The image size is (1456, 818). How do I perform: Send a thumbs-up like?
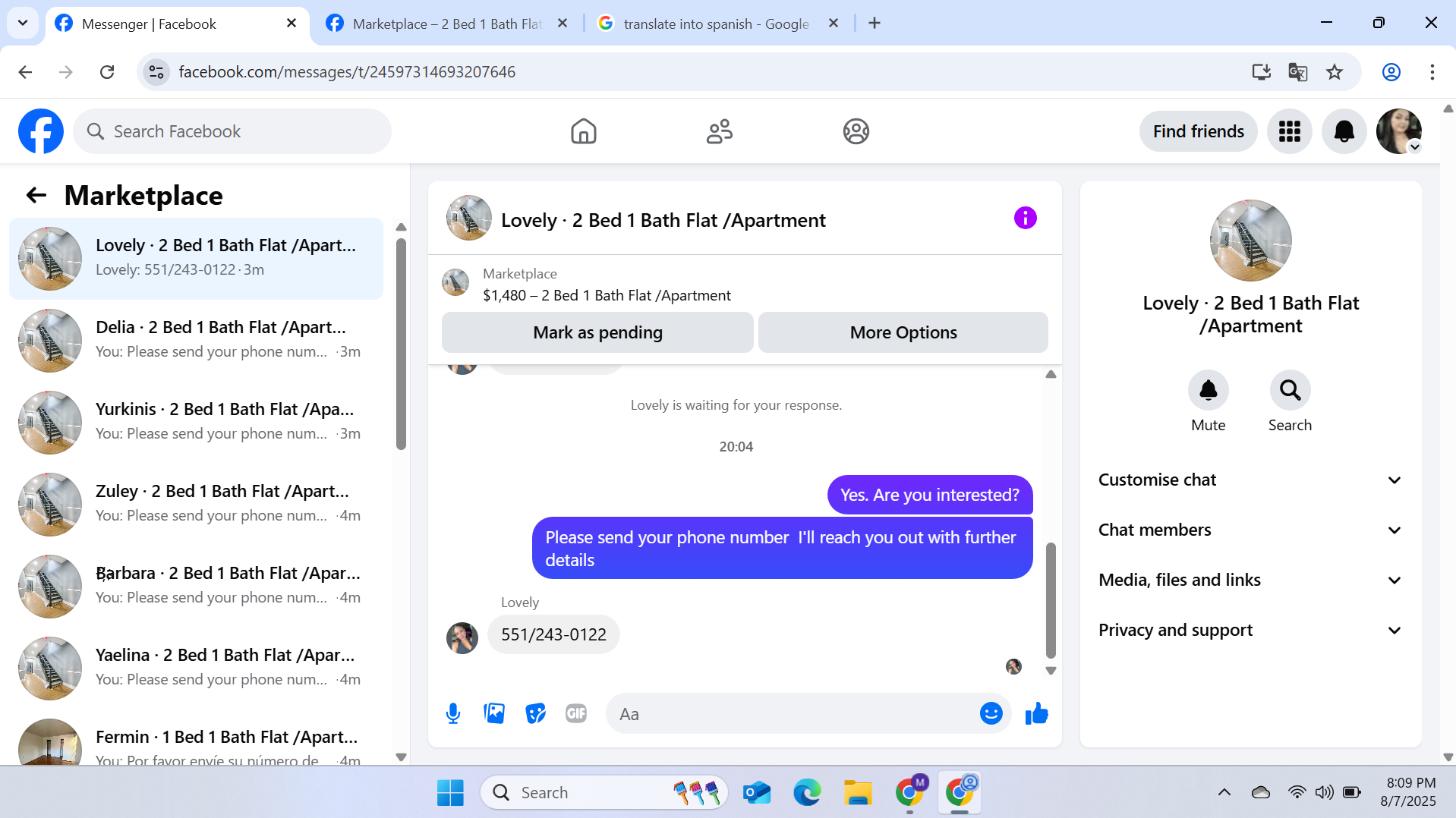click(x=1036, y=713)
